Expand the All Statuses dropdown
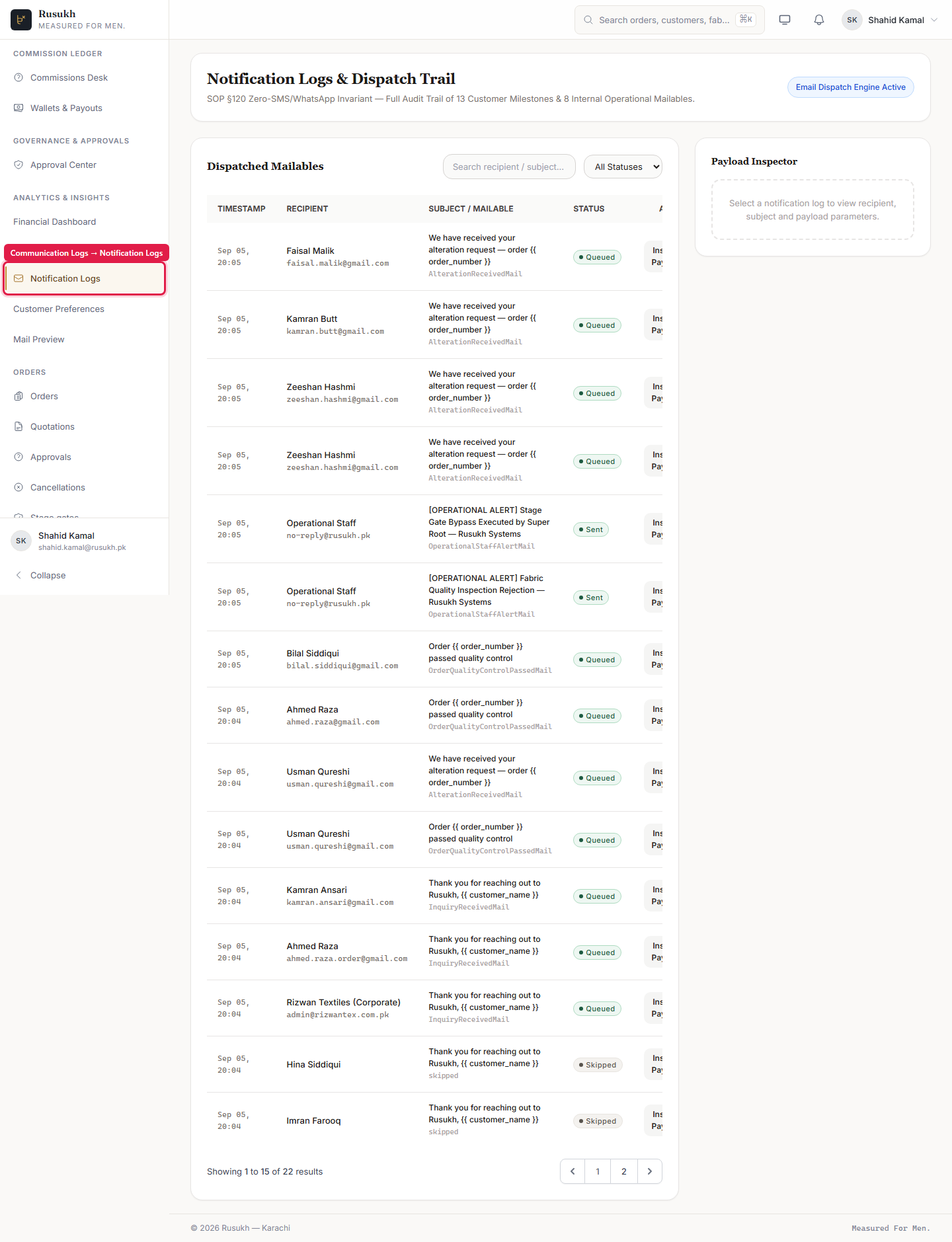This screenshot has width=952, height=1242. tap(623, 167)
